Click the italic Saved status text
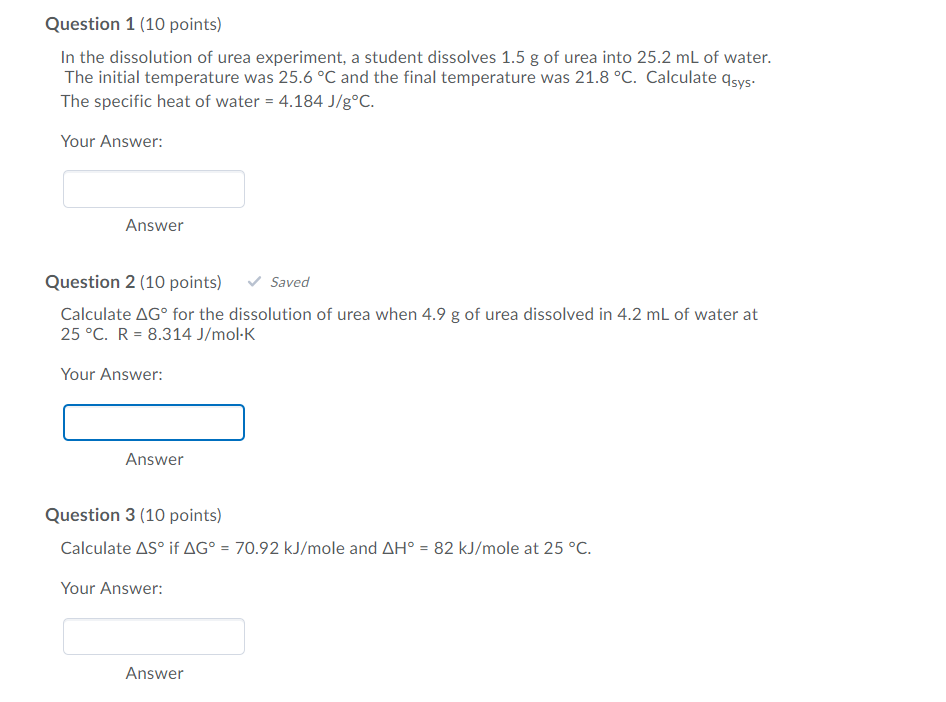946x702 pixels. pos(289,282)
